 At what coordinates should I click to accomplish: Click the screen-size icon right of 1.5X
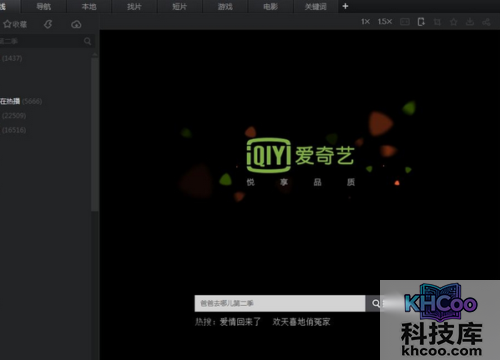point(405,22)
